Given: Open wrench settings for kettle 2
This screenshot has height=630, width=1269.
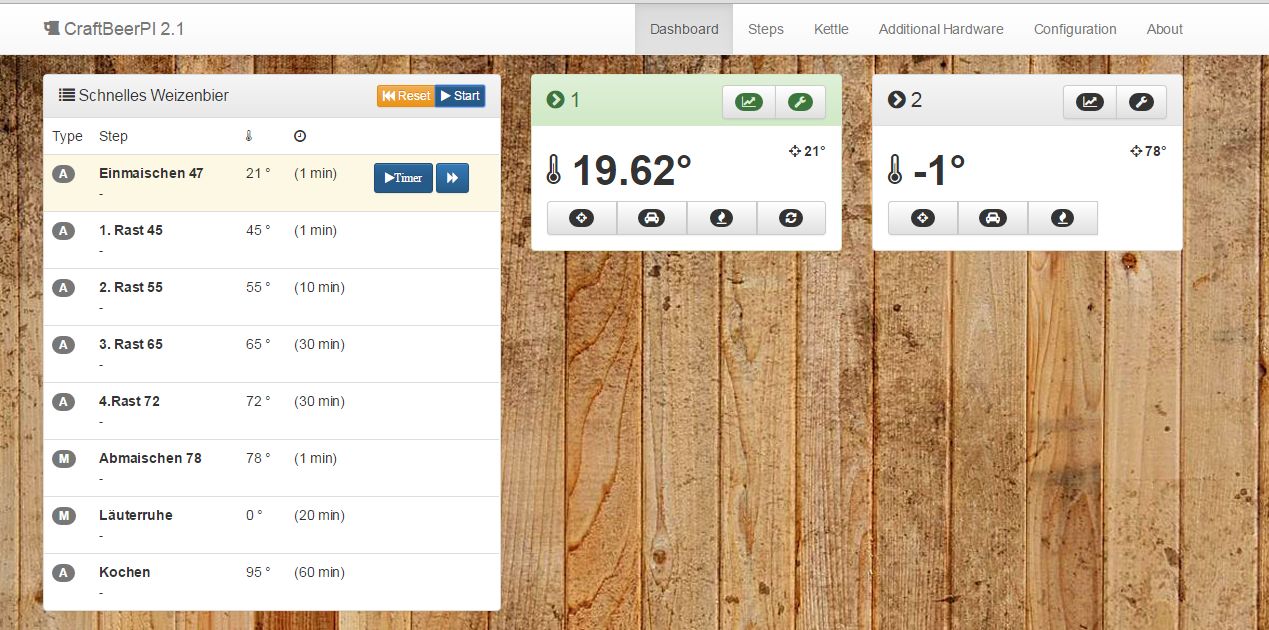Looking at the screenshot, I should coord(1141,102).
